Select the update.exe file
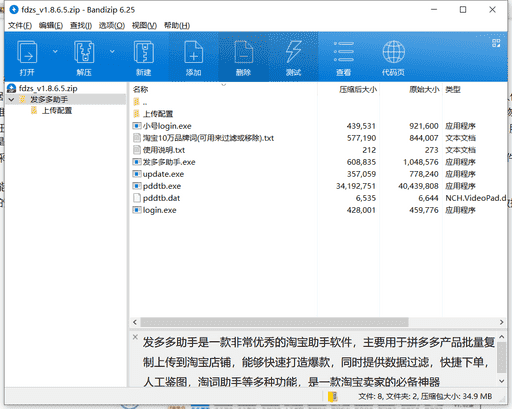512x409 pixels. pos(163,174)
